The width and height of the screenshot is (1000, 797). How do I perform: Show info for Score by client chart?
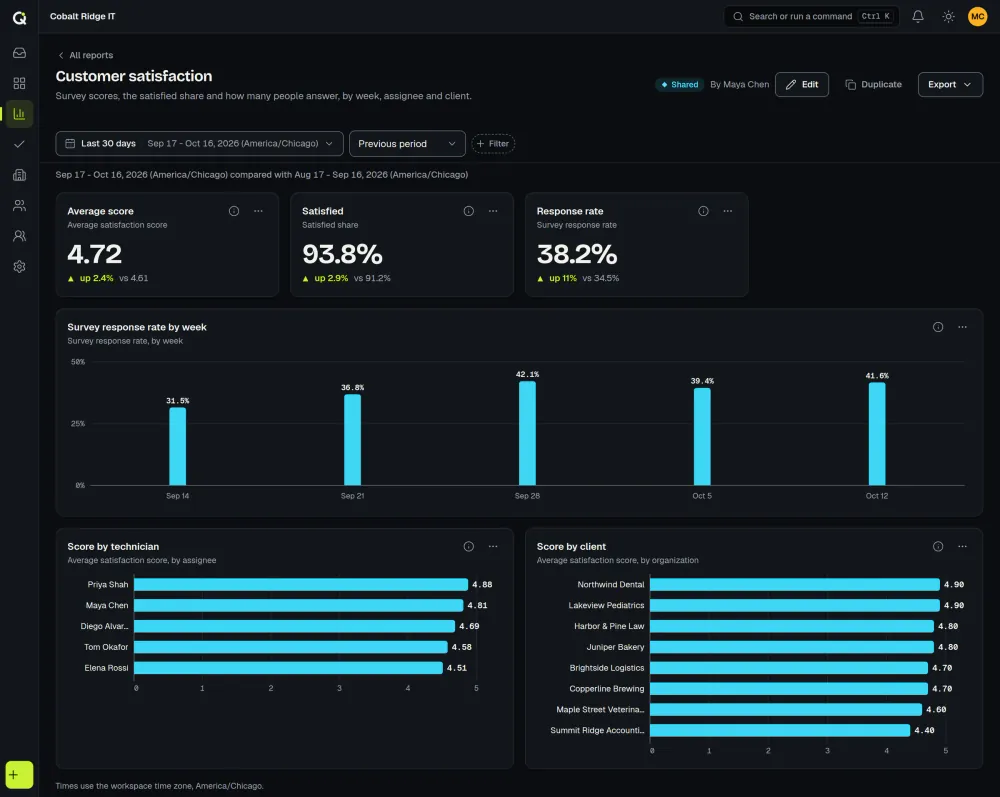click(938, 546)
